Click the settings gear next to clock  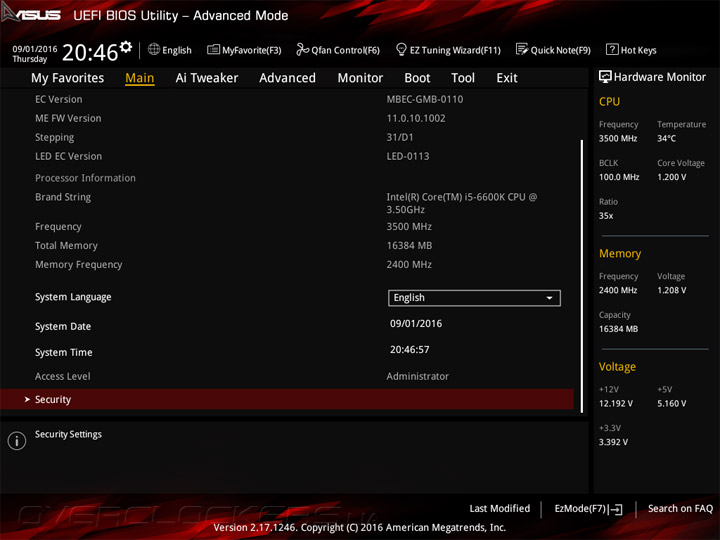point(126,46)
